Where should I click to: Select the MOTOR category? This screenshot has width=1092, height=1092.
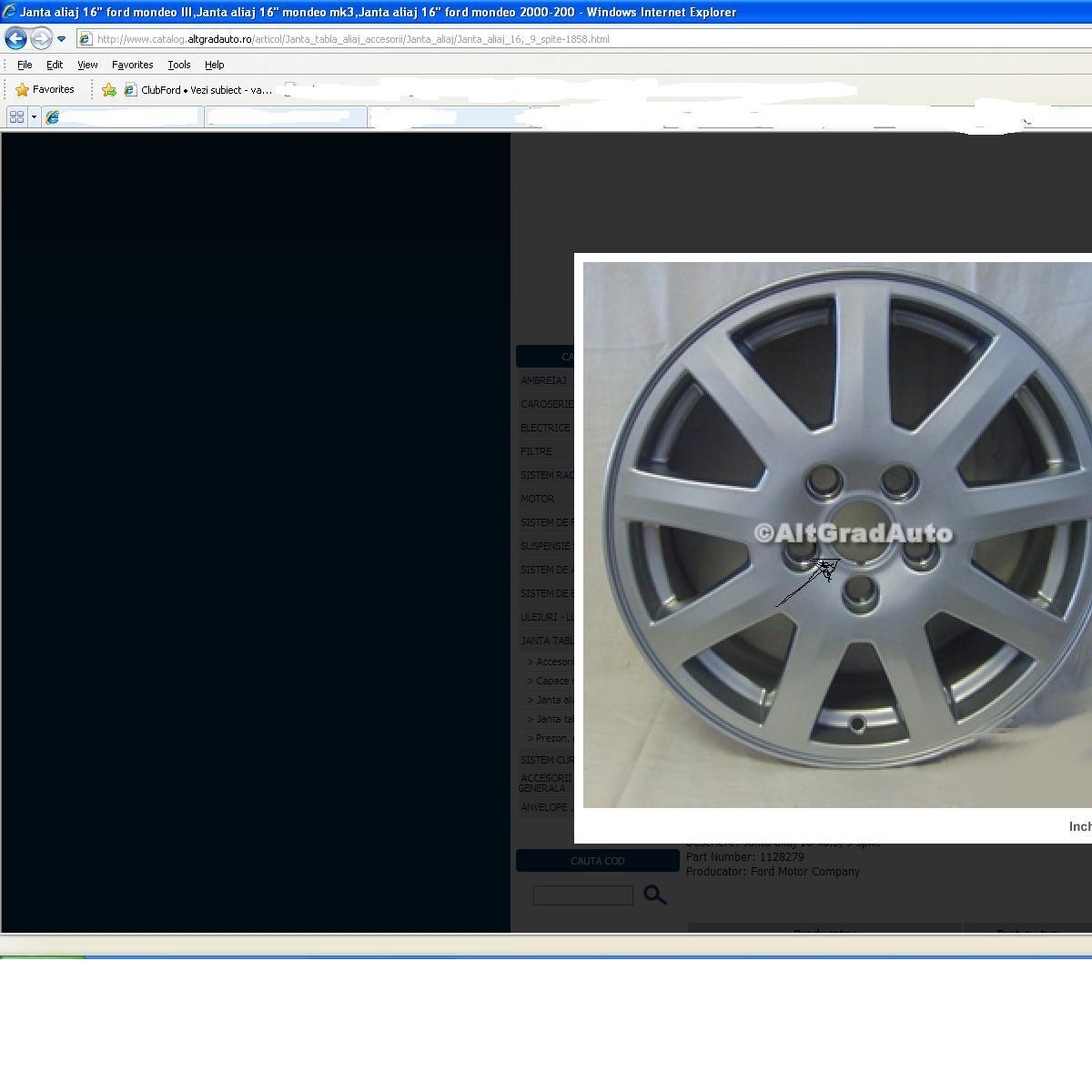(x=537, y=499)
